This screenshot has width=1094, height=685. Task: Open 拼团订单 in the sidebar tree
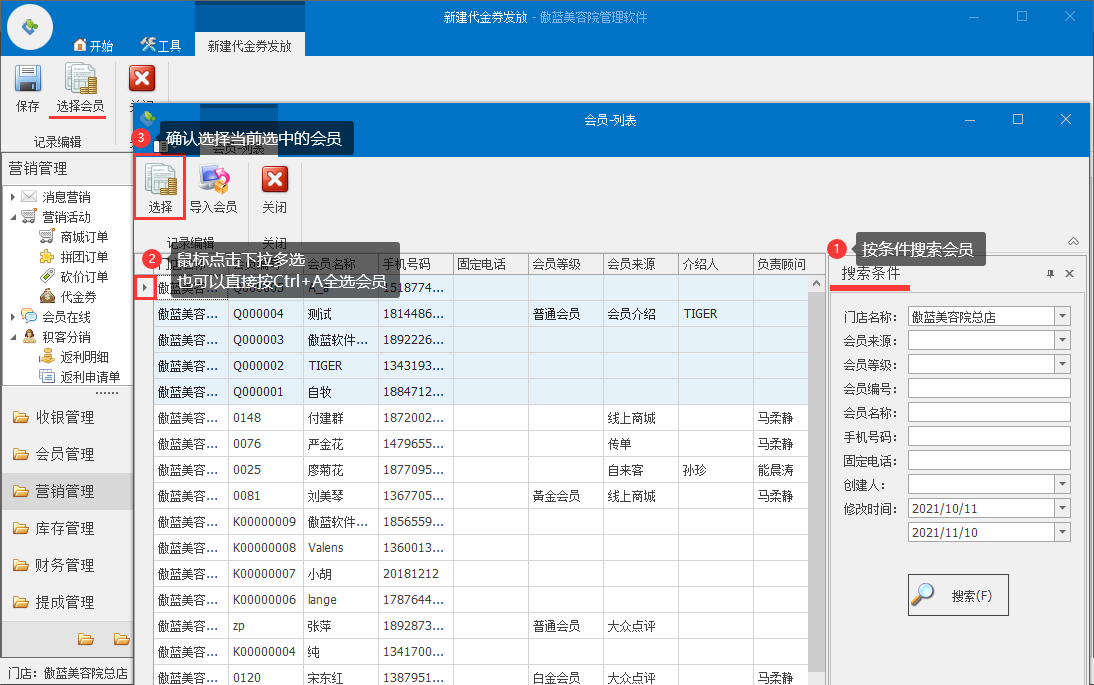[x=84, y=257]
